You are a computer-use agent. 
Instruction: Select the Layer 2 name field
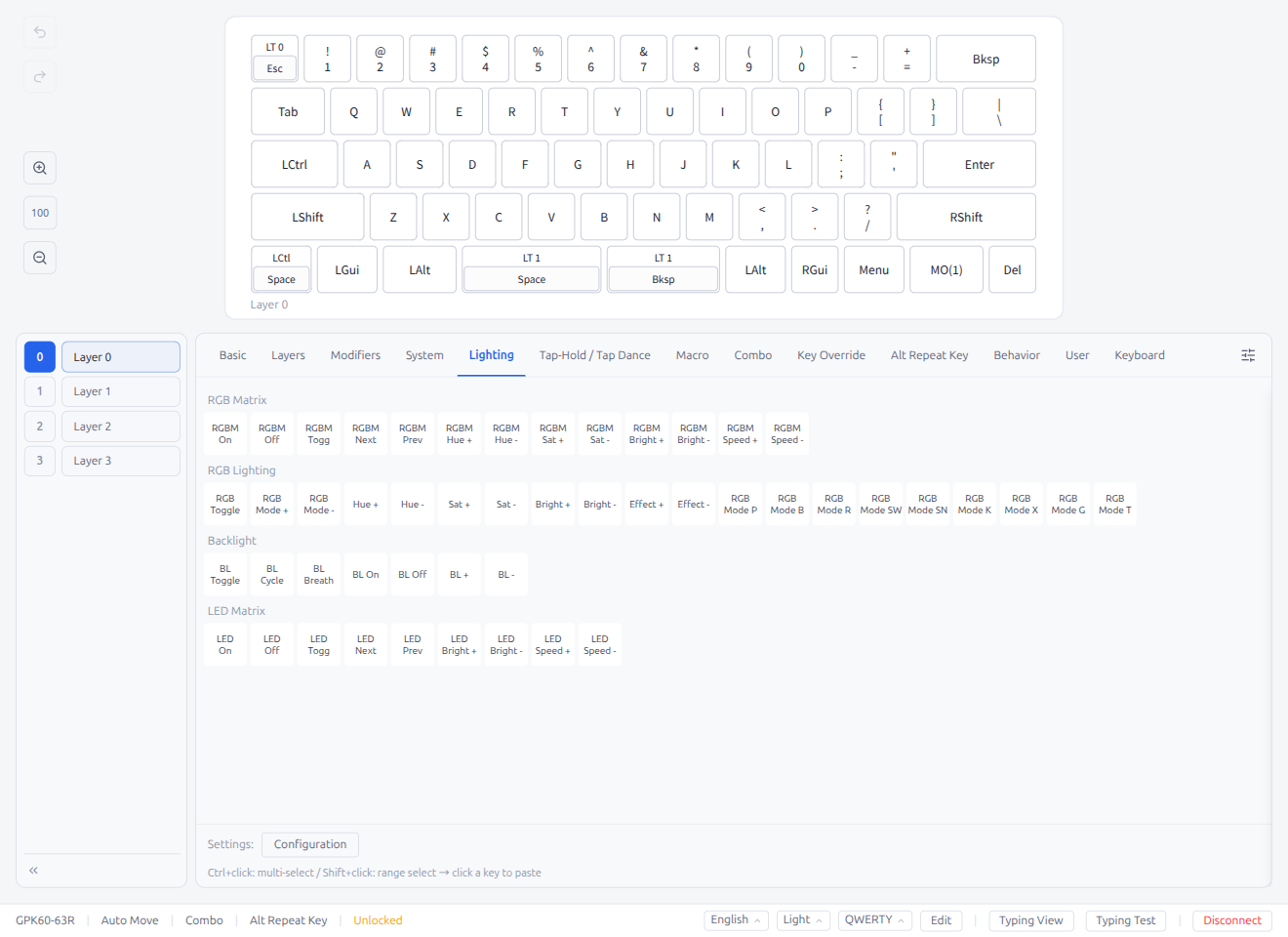121,427
